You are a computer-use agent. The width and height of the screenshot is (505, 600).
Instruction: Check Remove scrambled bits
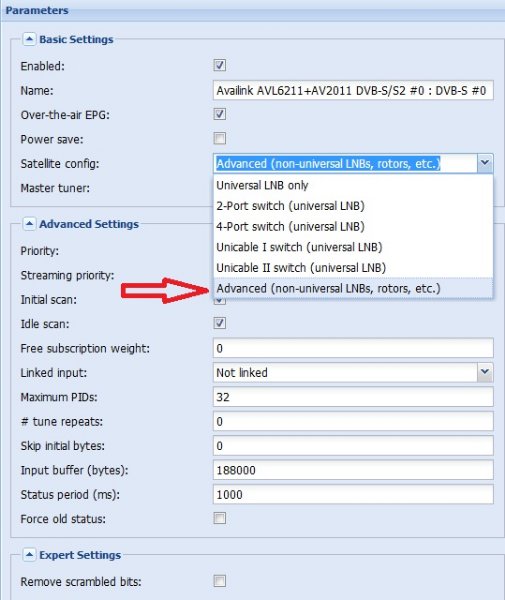pos(220,581)
